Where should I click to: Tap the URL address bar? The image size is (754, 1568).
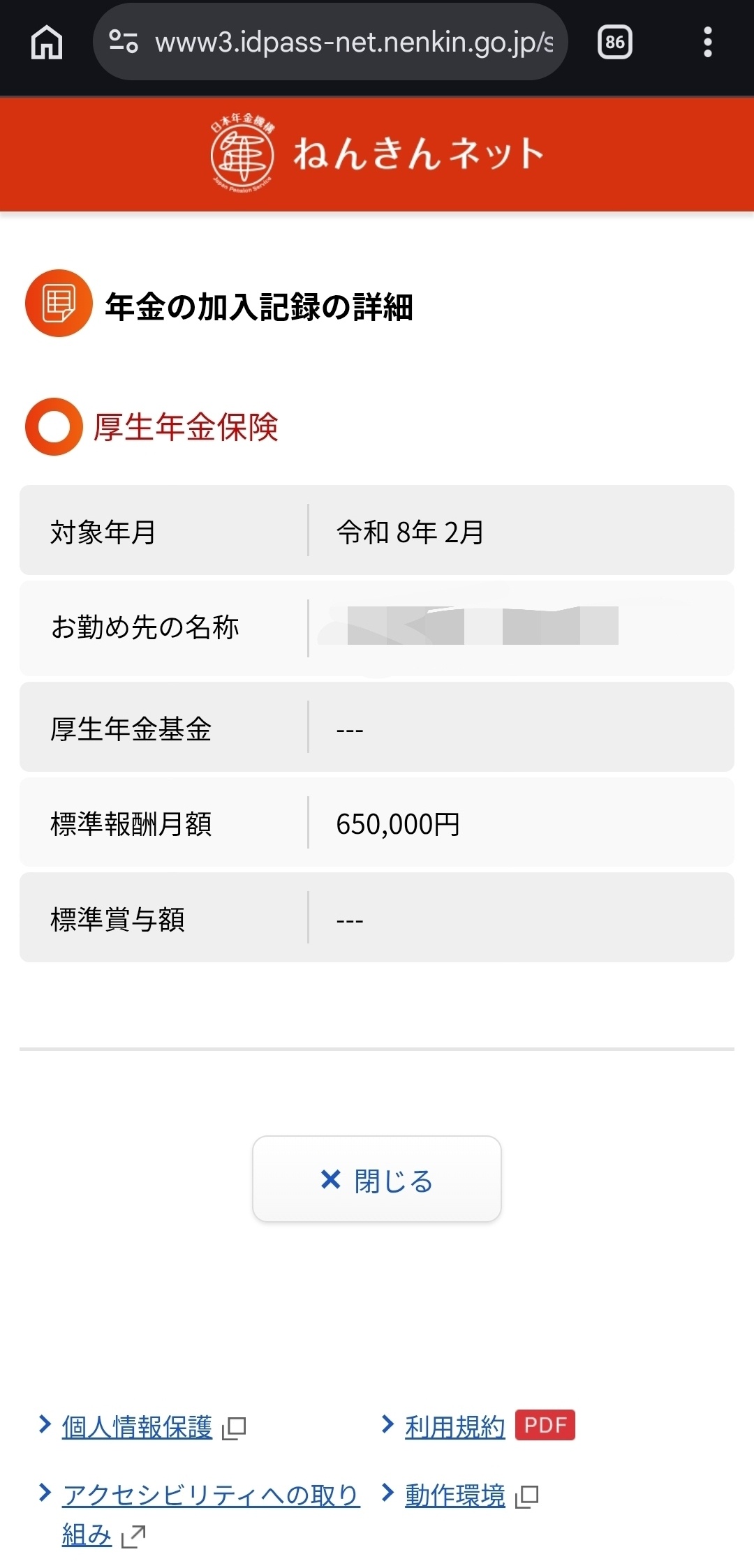pos(353,43)
